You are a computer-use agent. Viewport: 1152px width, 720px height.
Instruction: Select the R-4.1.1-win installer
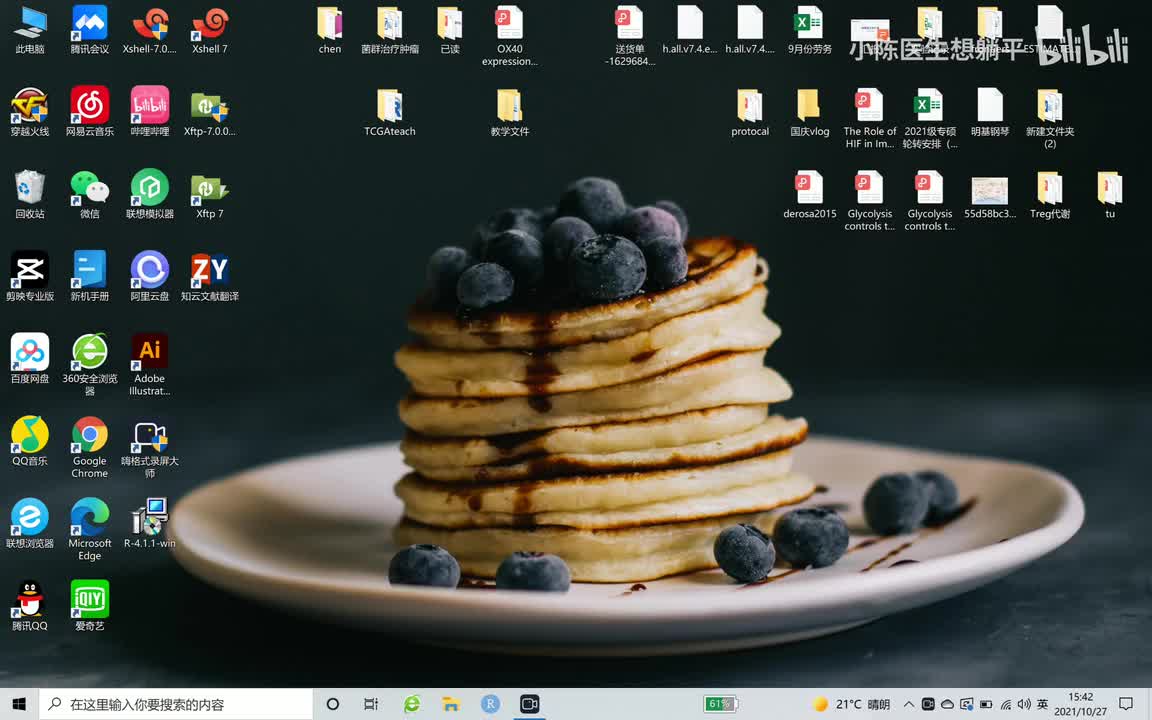pyautogui.click(x=150, y=524)
